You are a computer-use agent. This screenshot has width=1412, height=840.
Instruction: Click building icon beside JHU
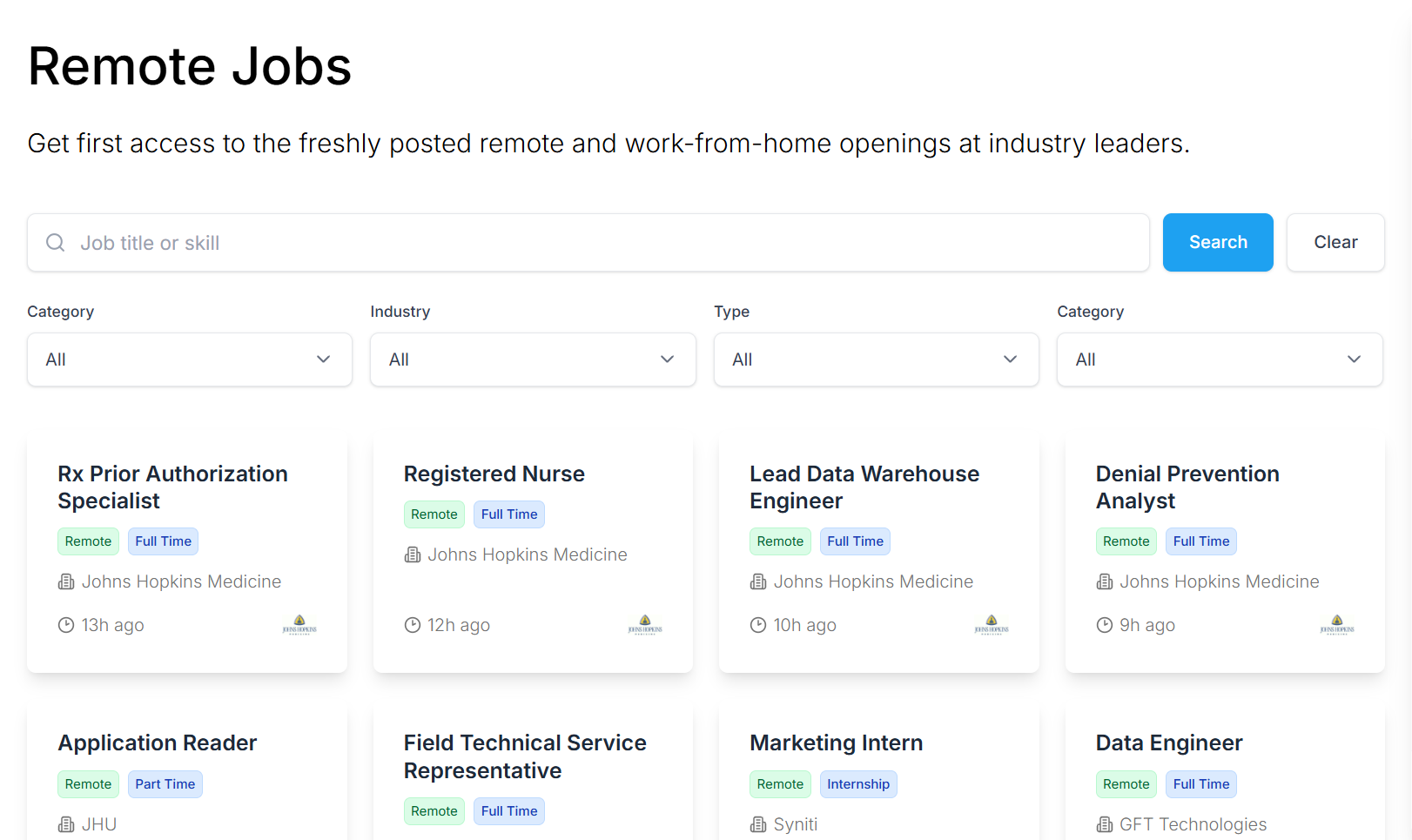[x=66, y=824]
